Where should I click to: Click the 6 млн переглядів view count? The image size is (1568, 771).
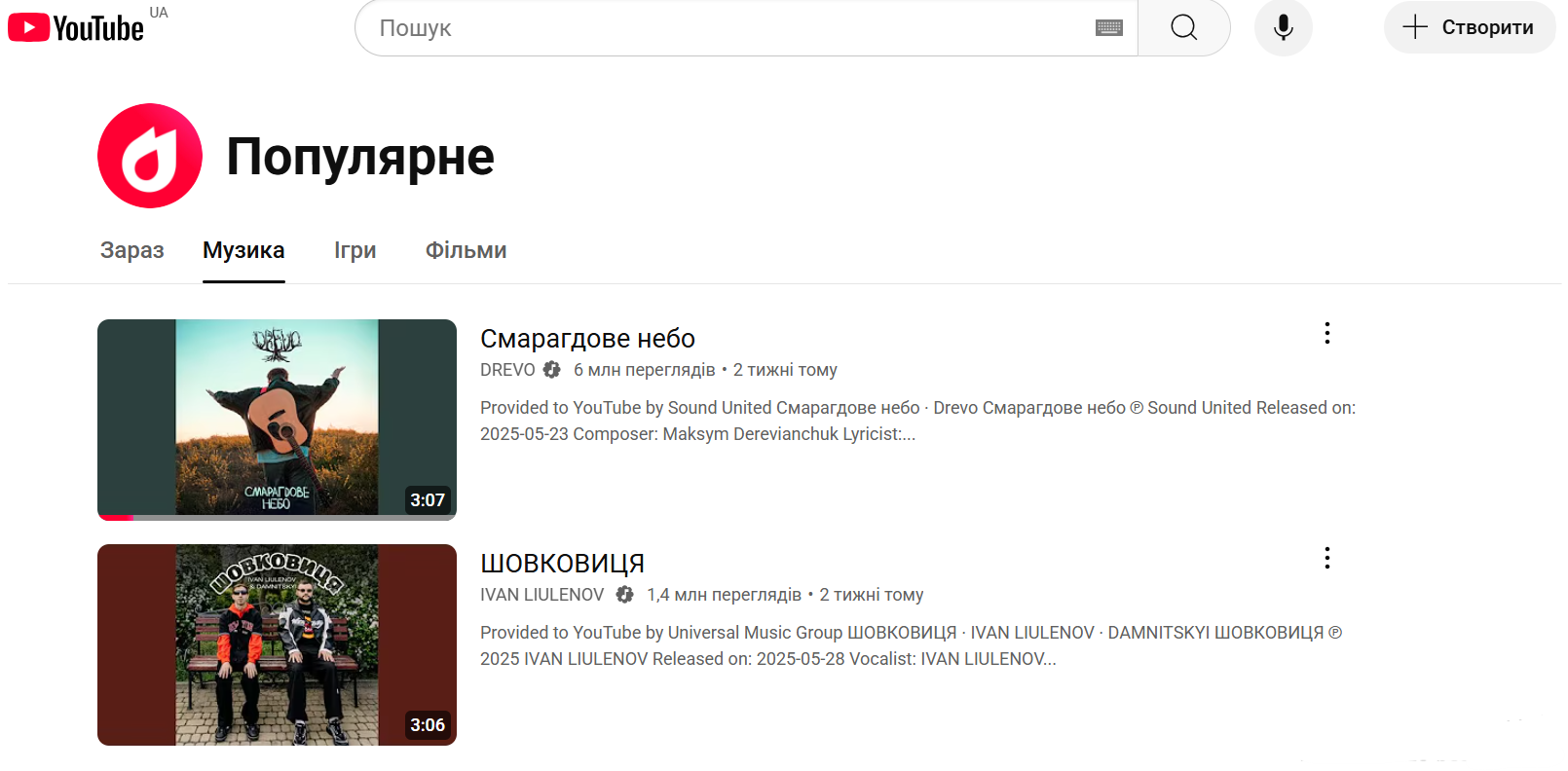click(x=644, y=370)
